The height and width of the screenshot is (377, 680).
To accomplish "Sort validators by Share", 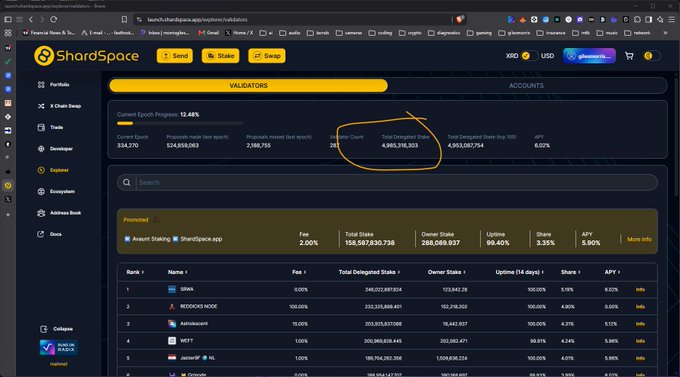I will coord(570,272).
